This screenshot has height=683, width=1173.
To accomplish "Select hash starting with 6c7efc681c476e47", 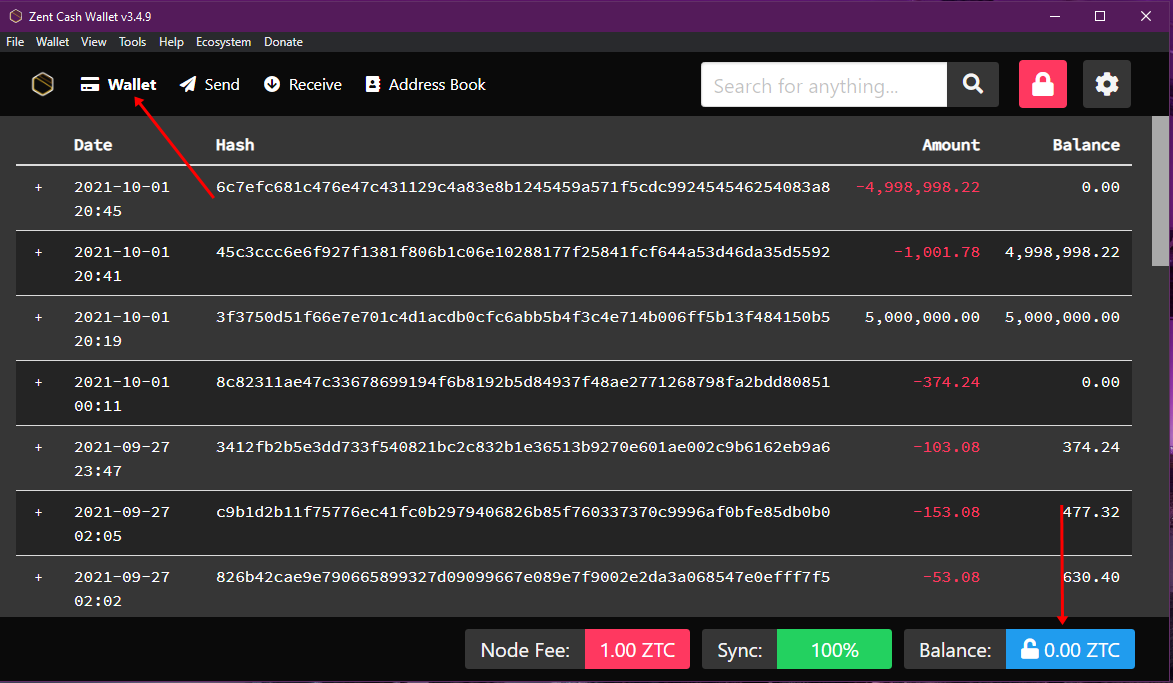I will [x=523, y=187].
